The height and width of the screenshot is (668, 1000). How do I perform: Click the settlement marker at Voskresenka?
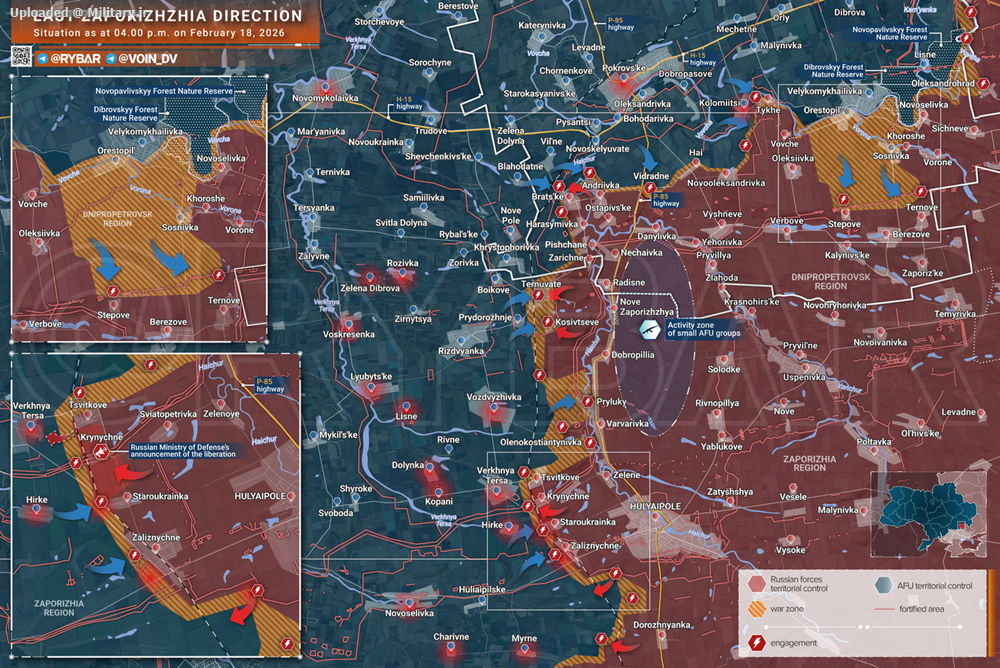pos(348,324)
